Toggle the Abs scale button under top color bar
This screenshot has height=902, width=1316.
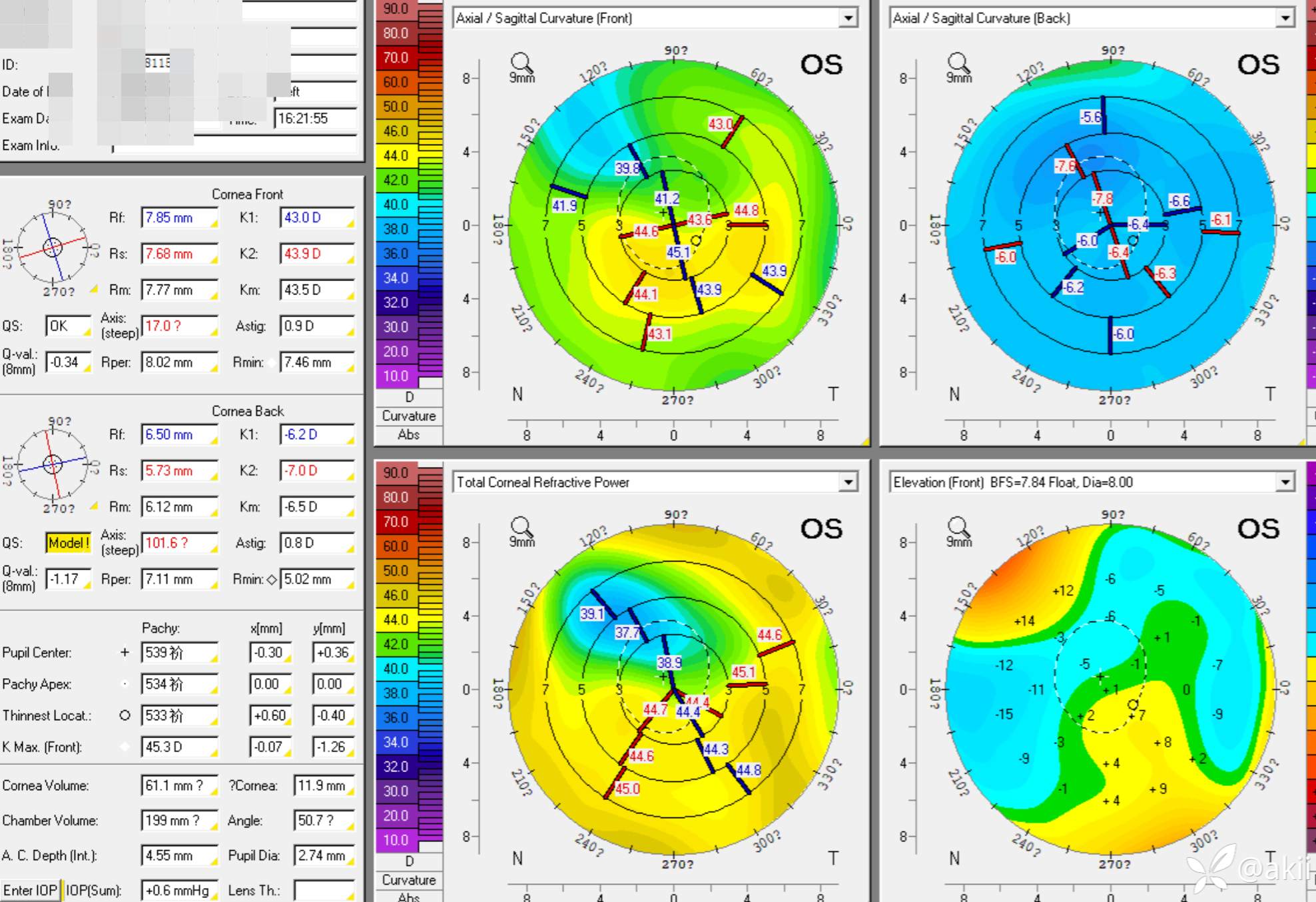[x=408, y=435]
